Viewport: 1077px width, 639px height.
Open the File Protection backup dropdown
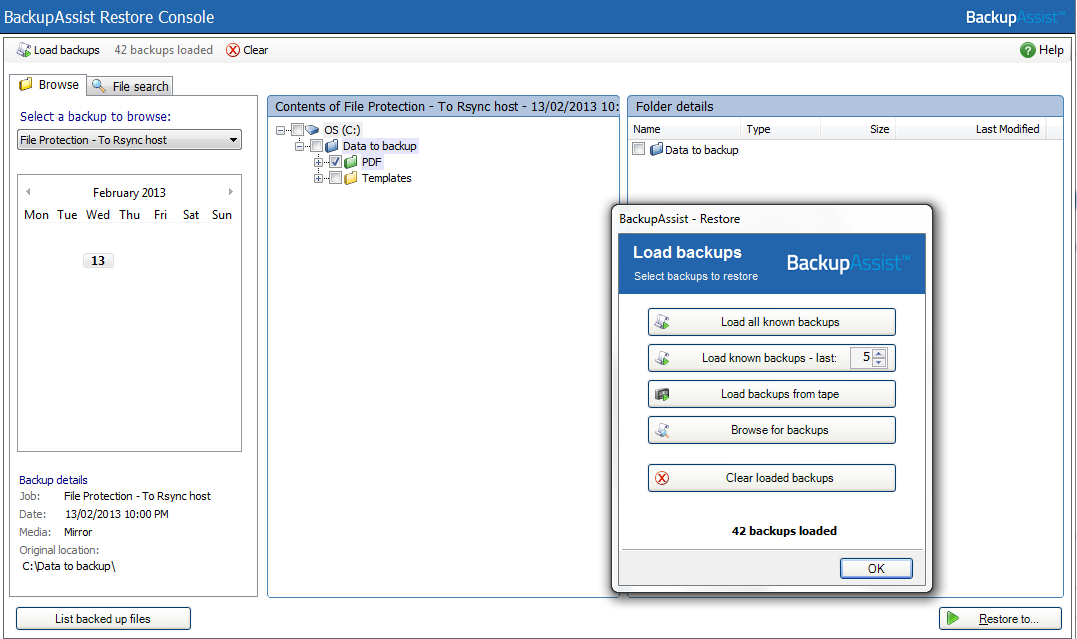234,140
